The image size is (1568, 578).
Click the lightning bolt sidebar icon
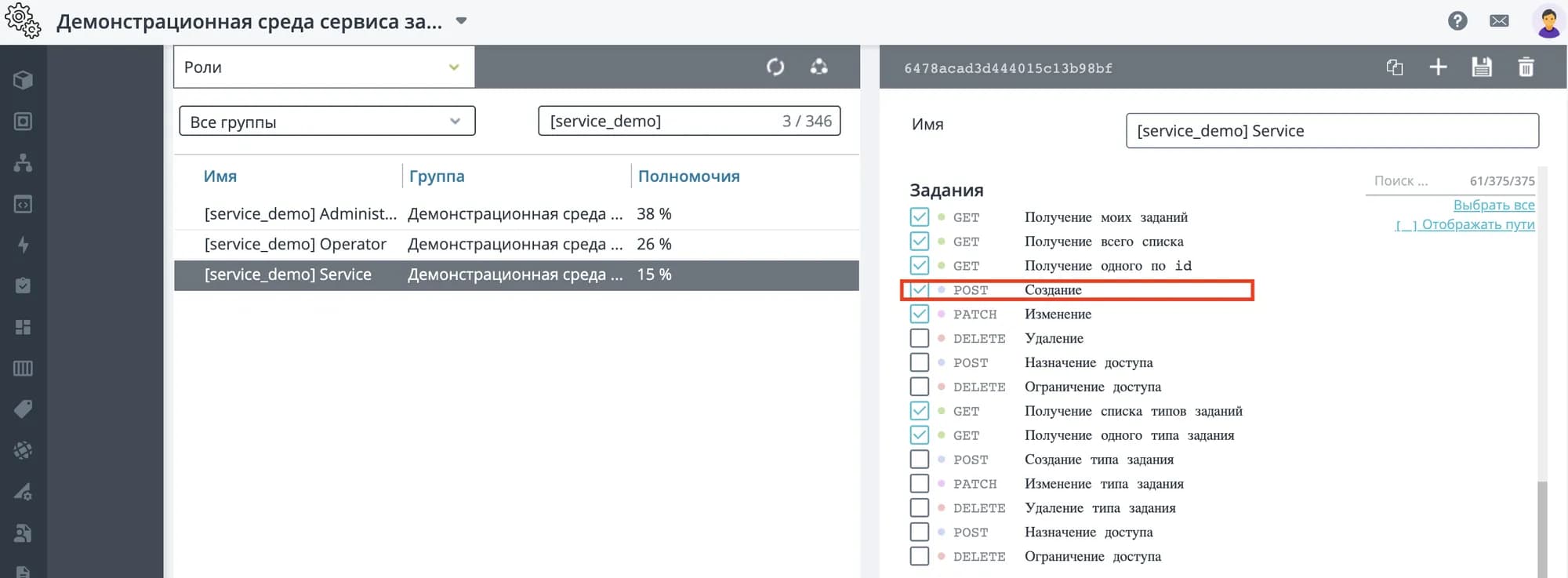(x=23, y=245)
